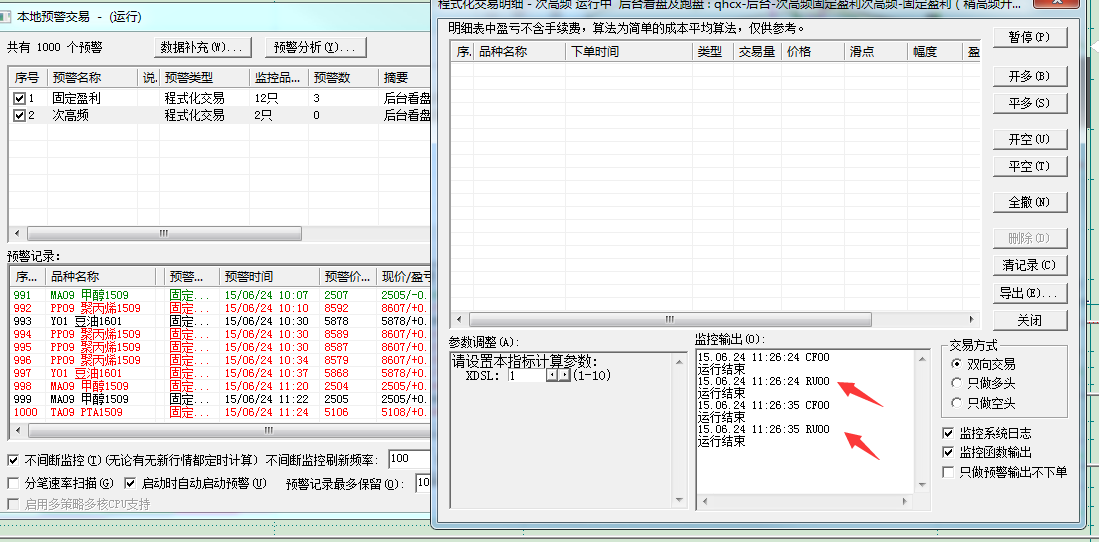Cancel all orders with 全撤(N)

[x=1029, y=202]
